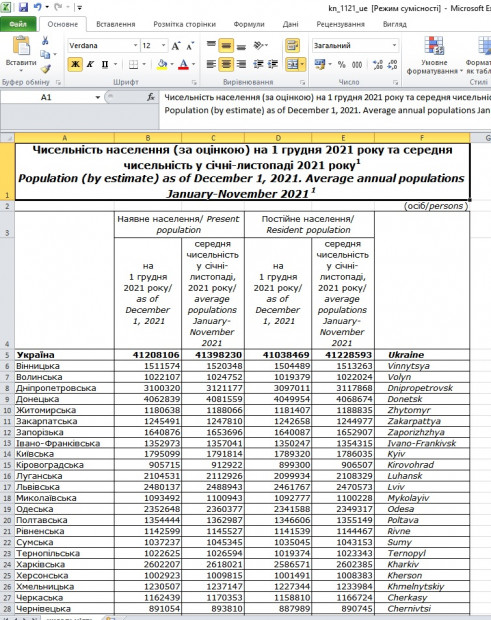Toggle bold Ж formatting
Viewport: 491px width, 620px height.
click(x=75, y=64)
